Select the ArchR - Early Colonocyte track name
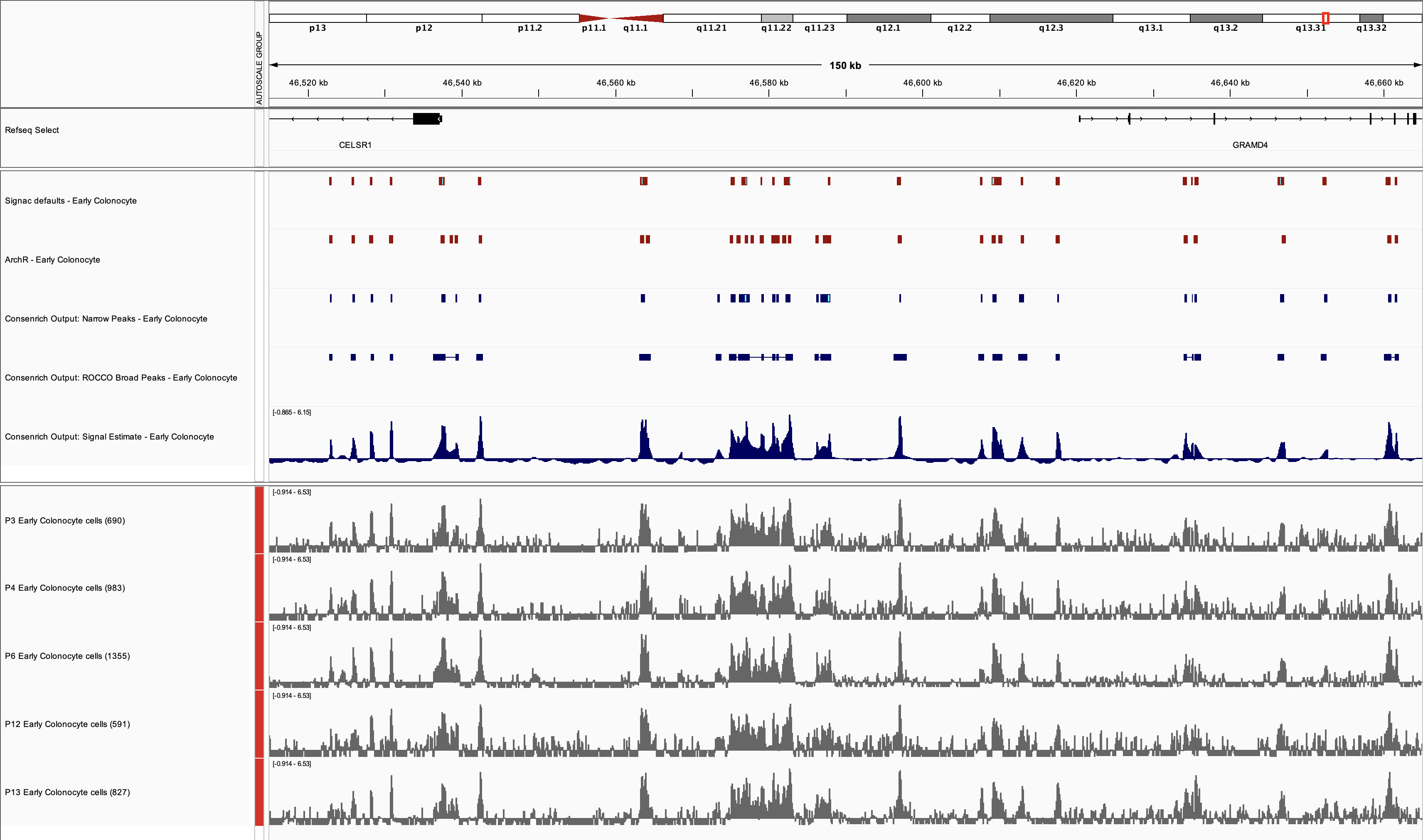The width and height of the screenshot is (1423, 840). click(x=53, y=260)
